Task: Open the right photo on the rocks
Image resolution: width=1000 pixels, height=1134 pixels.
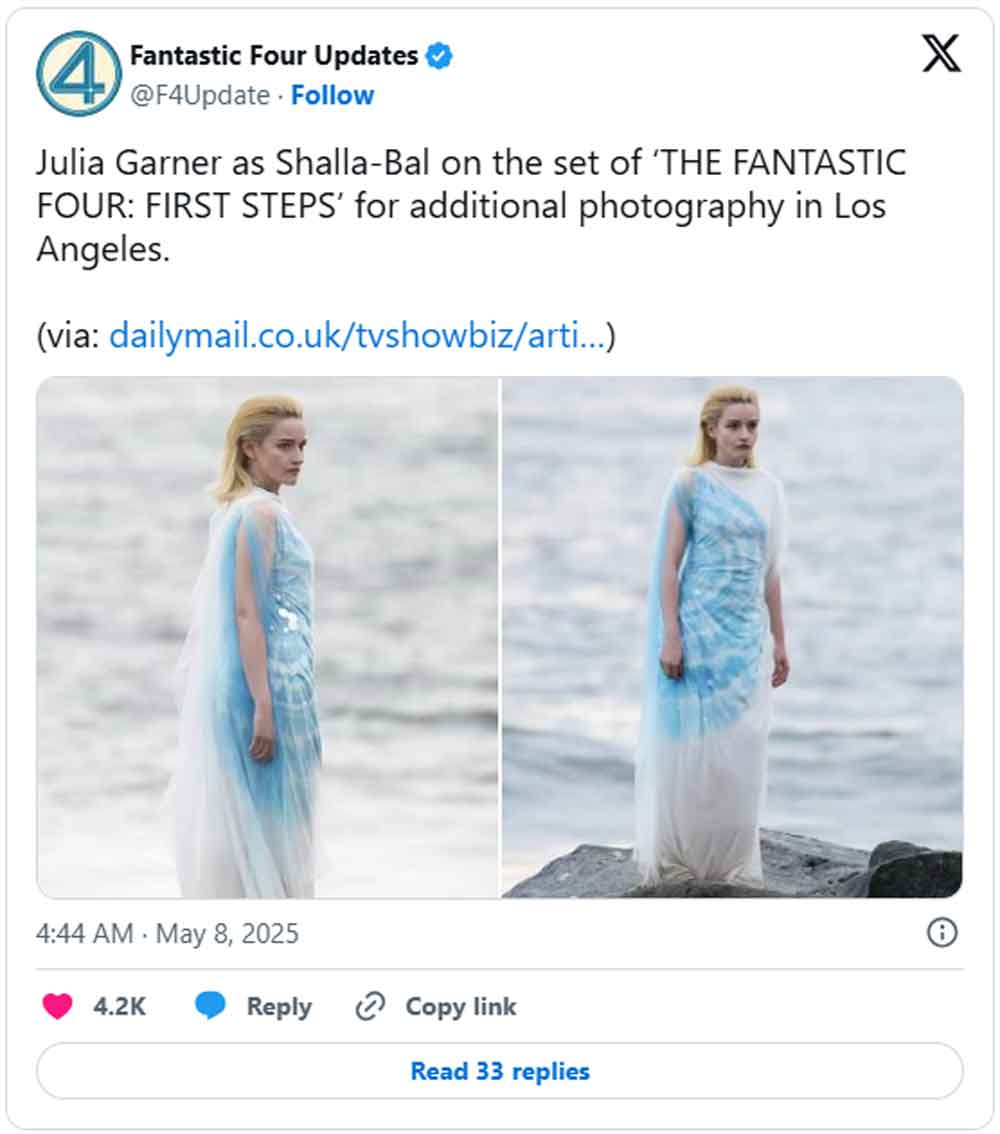Action: [732, 637]
